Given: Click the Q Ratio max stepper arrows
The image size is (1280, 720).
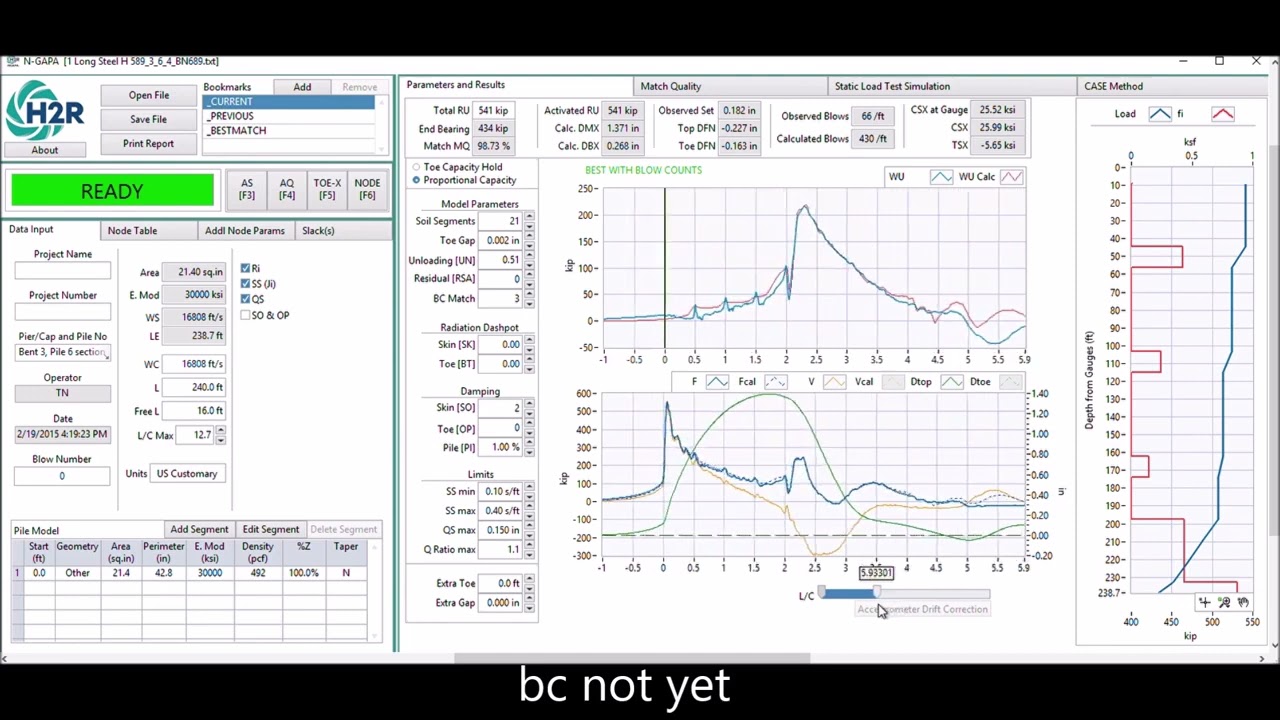Looking at the screenshot, I should point(529,550).
